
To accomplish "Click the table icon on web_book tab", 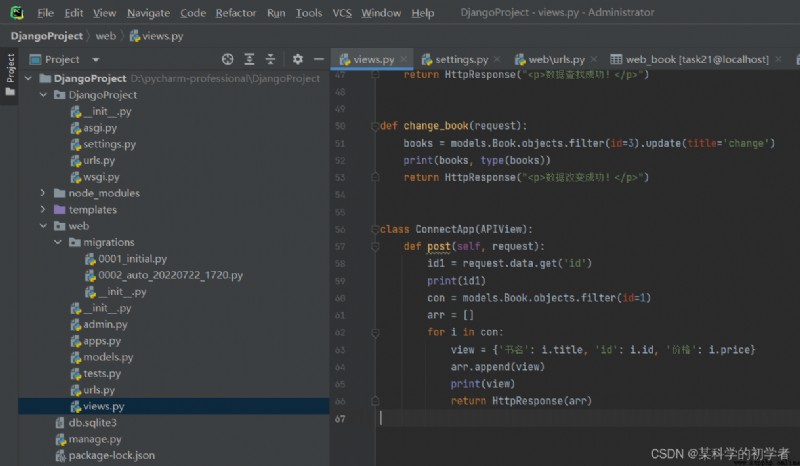I will click(616, 59).
